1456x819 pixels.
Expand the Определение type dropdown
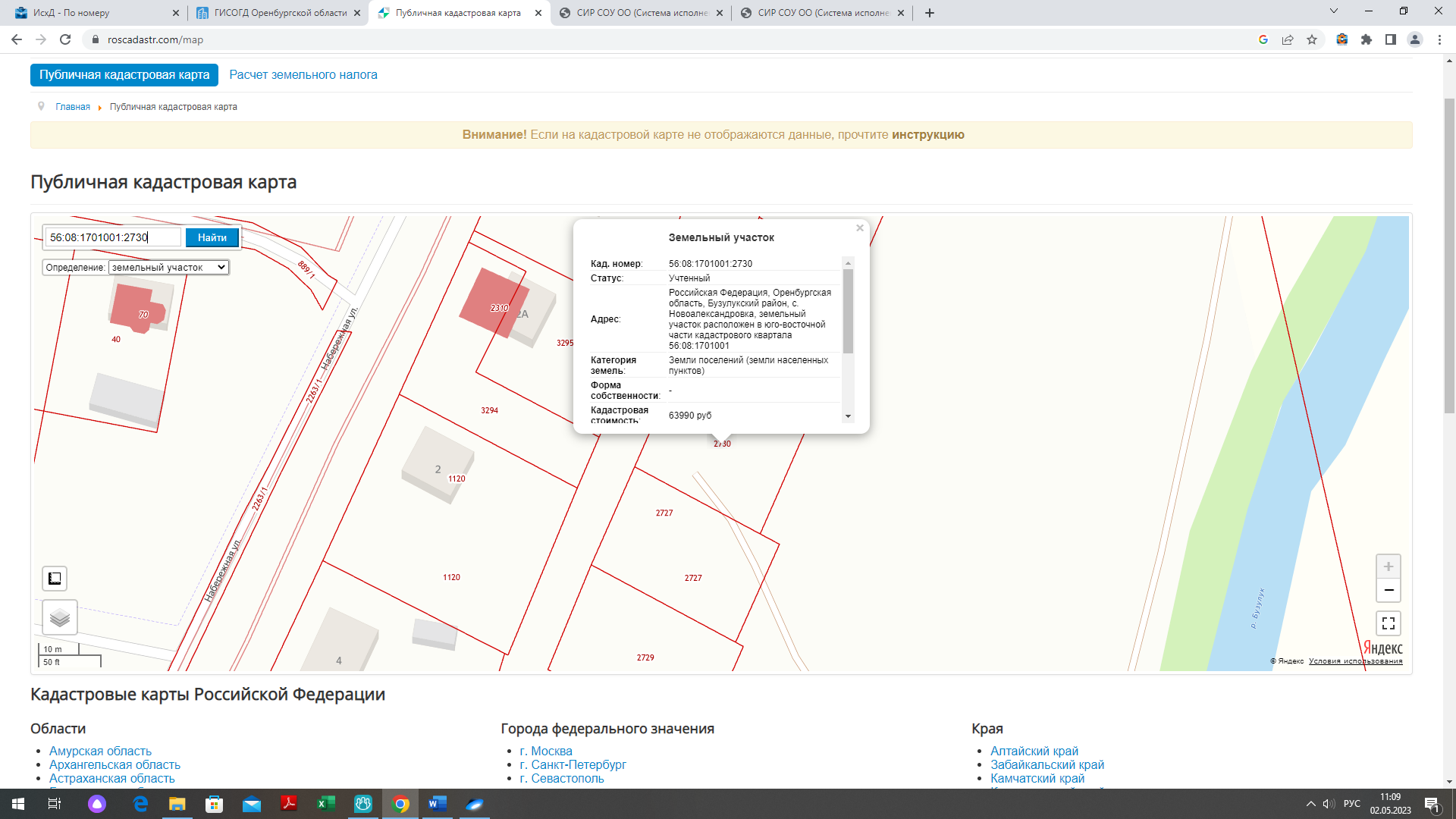click(x=168, y=268)
